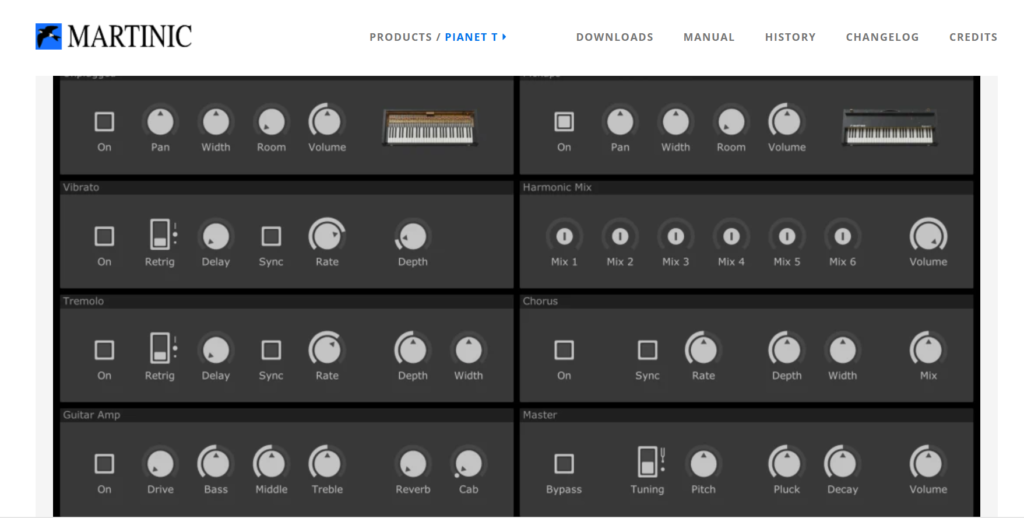Click the Guitar Amp Cab knob
The width and height of the screenshot is (1024, 518).
point(468,464)
